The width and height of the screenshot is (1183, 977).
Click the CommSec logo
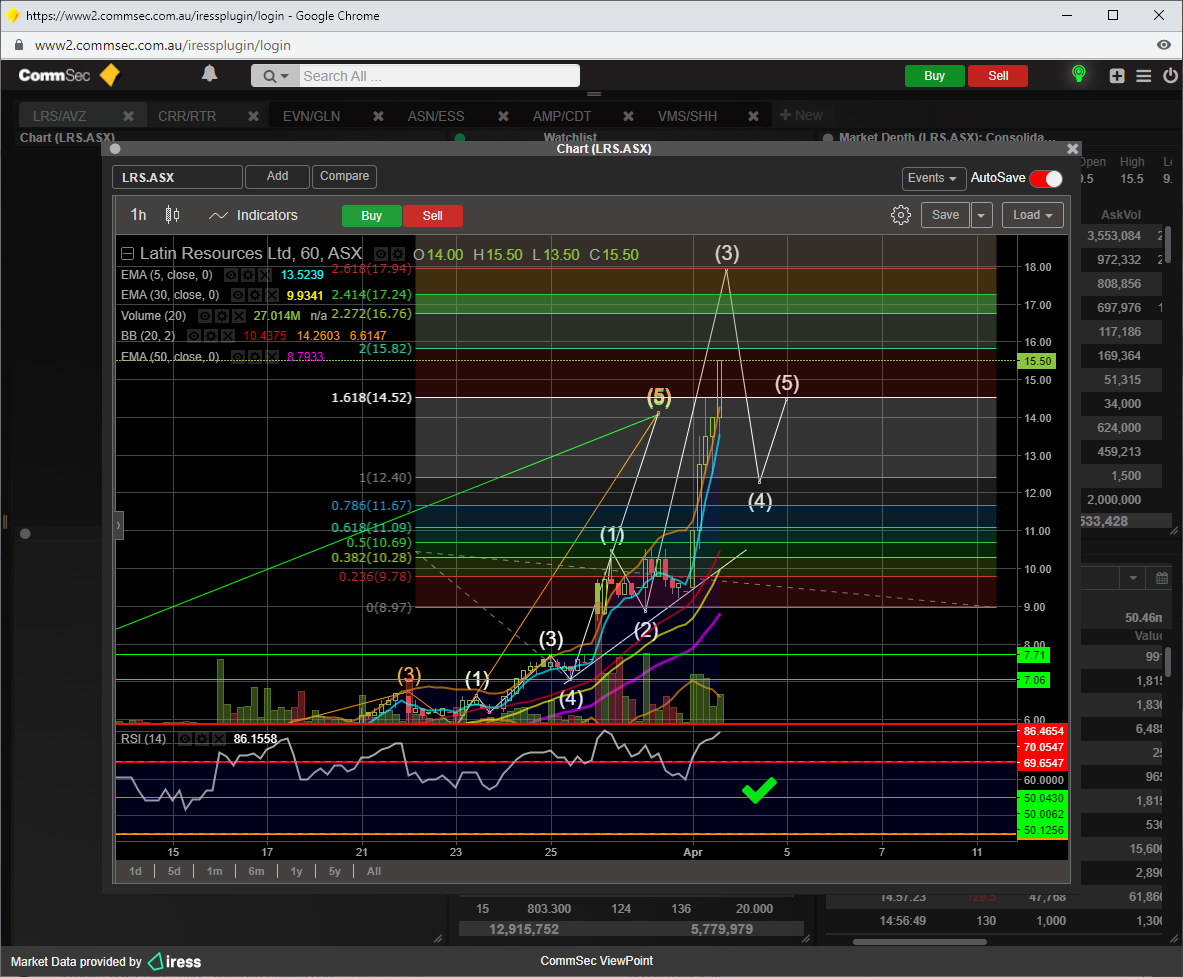pos(69,75)
